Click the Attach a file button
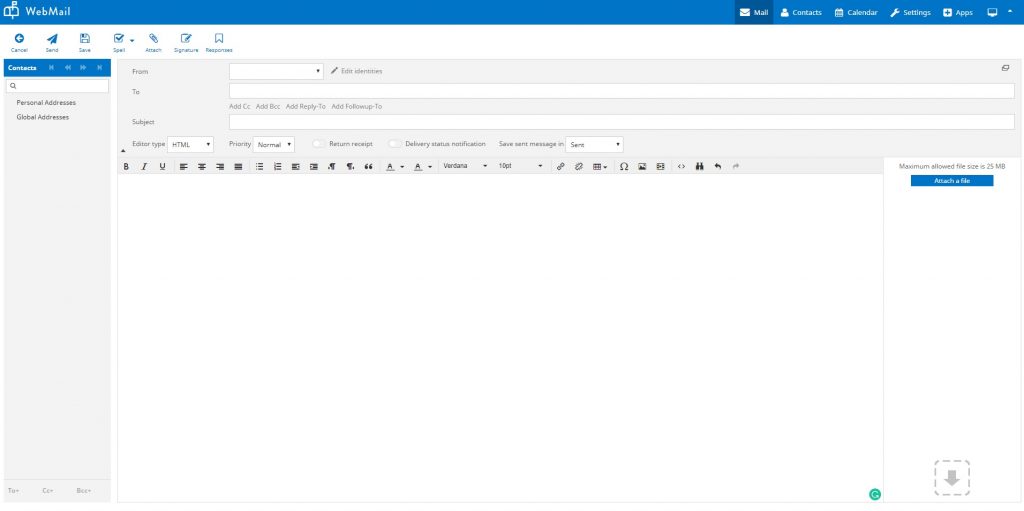 tap(952, 181)
